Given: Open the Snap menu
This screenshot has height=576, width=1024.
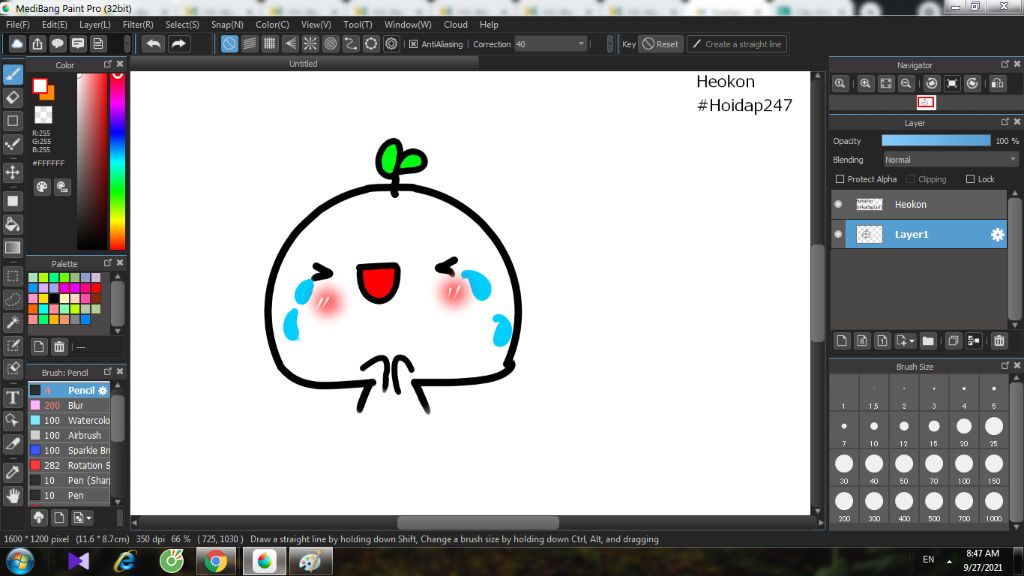Looking at the screenshot, I should click(227, 25).
